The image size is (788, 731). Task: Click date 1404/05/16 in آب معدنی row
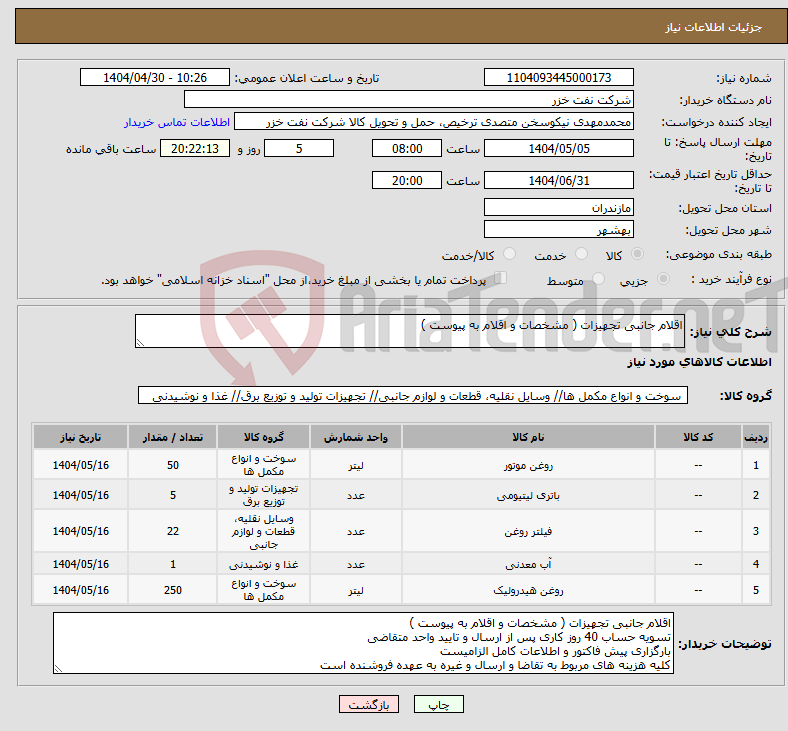[80, 564]
